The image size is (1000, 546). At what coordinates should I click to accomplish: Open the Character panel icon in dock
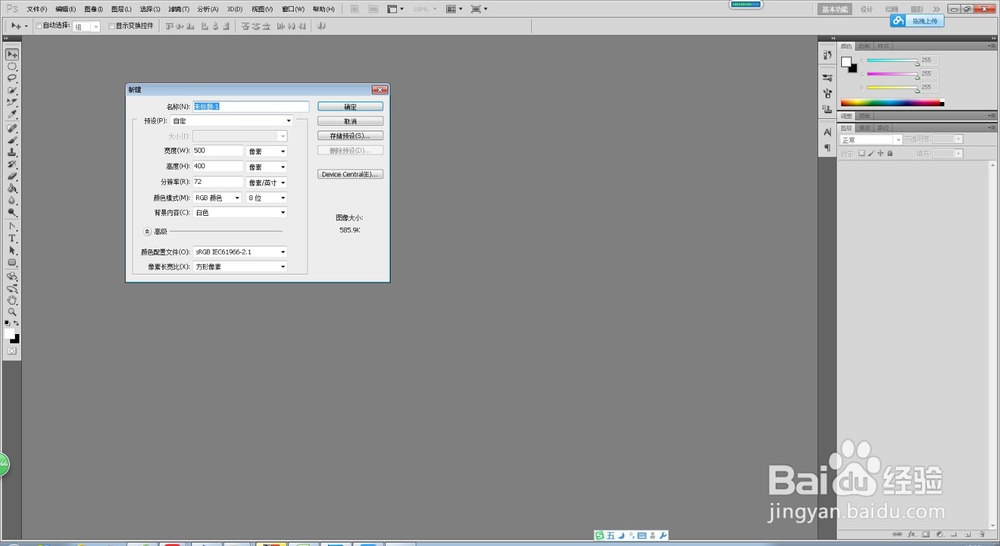pos(827,133)
